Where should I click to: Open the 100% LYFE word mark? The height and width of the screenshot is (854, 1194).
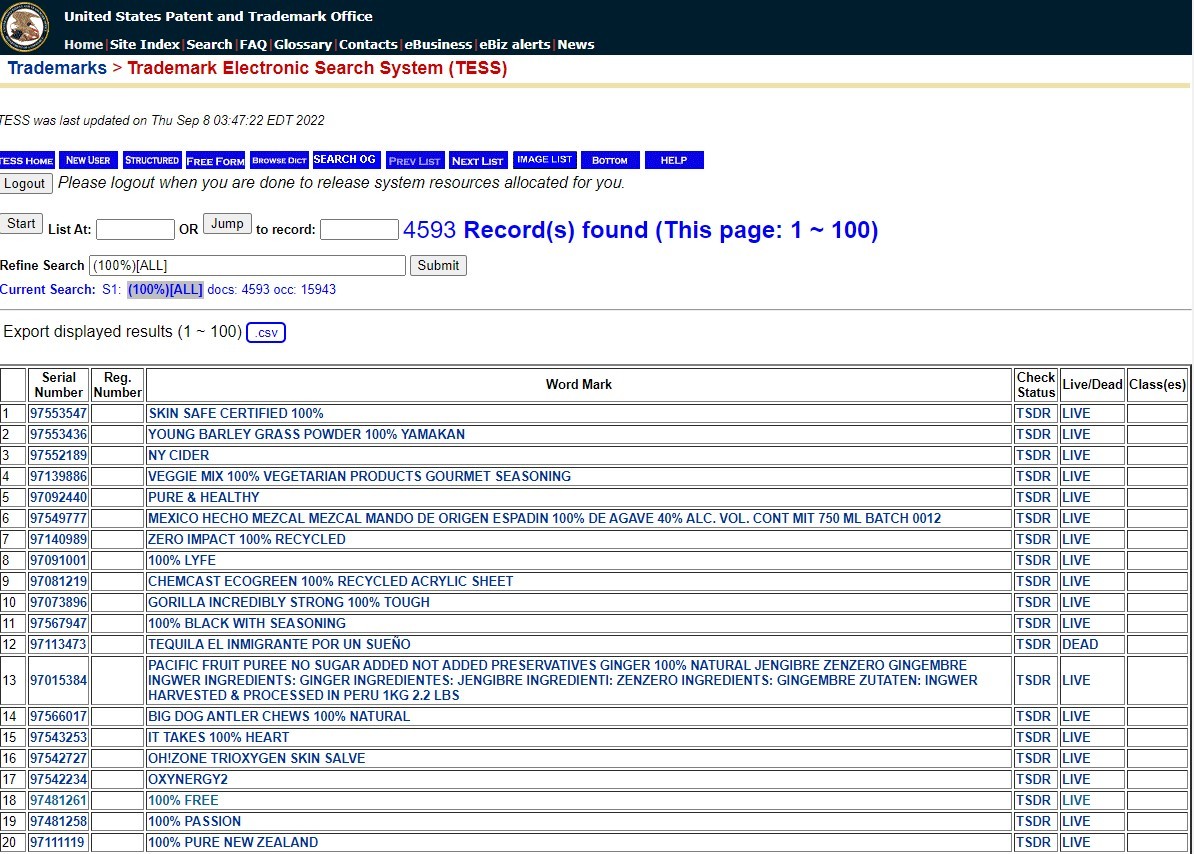(182, 560)
